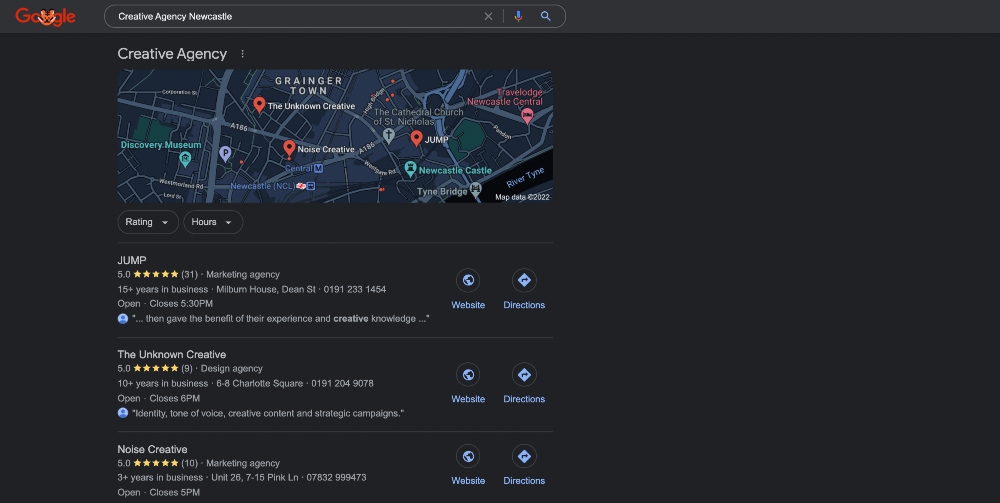Click the Newcastle Castle map marker
Viewport: 1000px width, 503px height.
coord(410,169)
